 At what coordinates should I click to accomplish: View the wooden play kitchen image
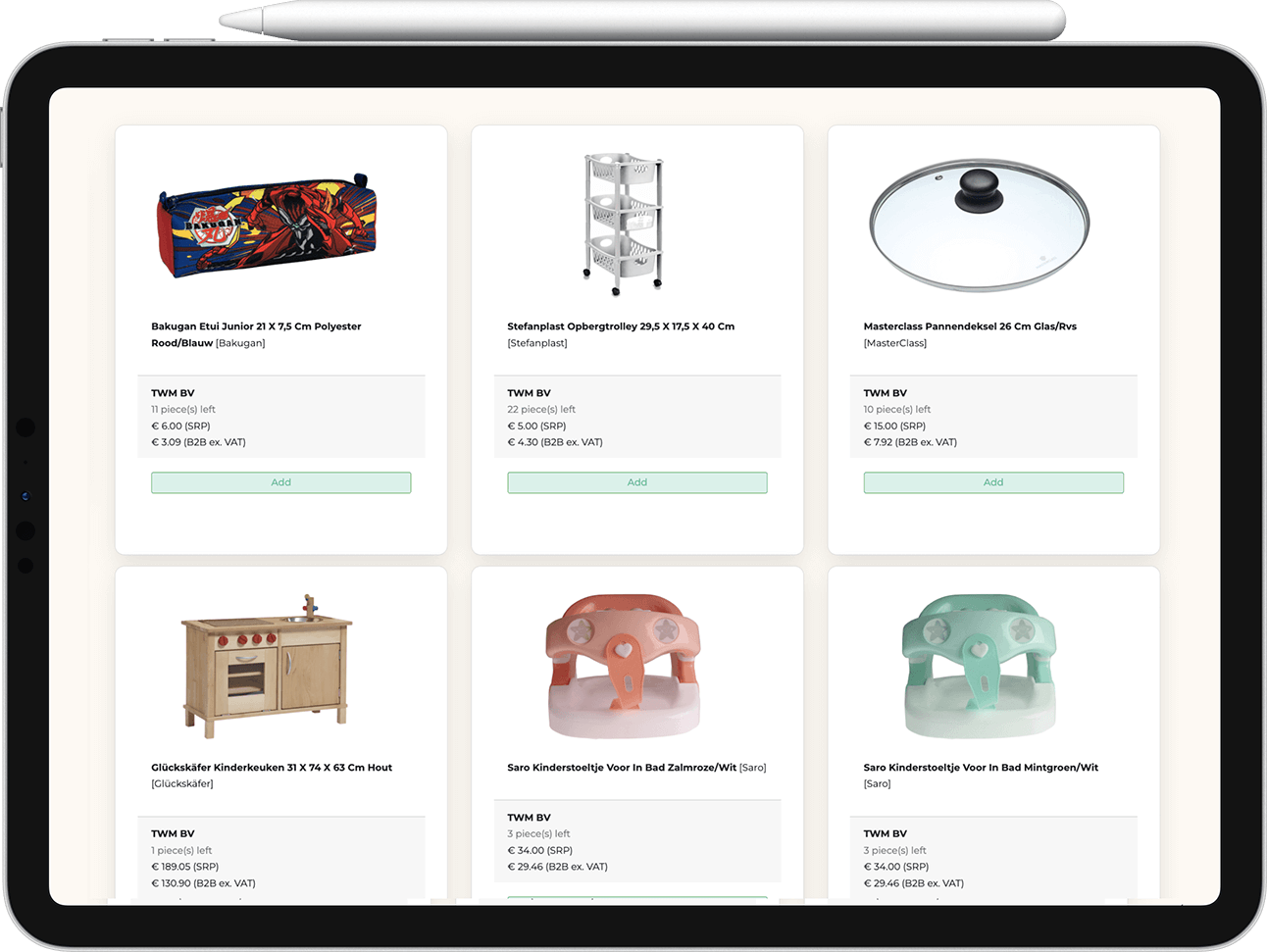coord(267,666)
